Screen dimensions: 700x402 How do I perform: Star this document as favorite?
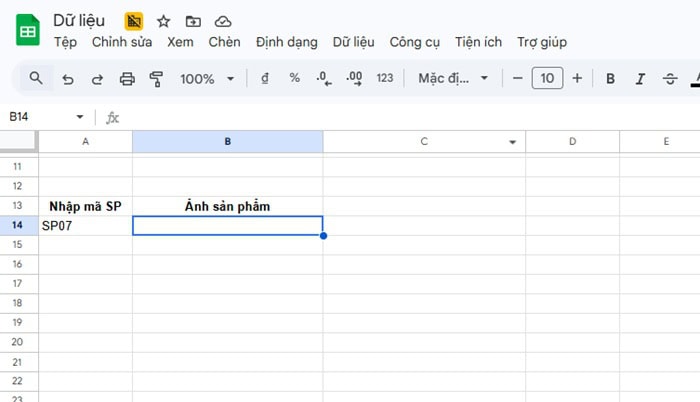coord(163,21)
